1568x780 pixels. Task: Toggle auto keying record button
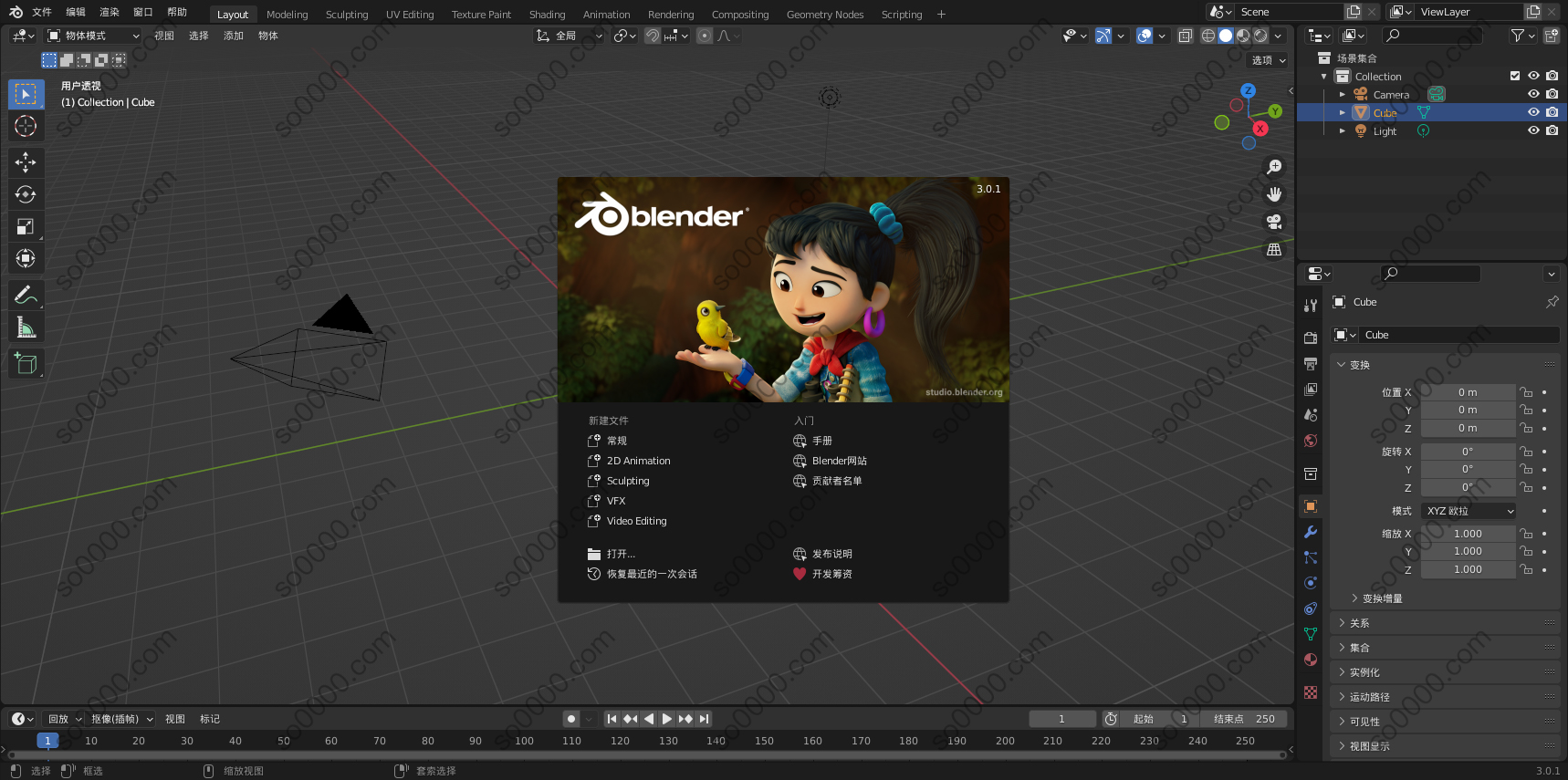click(x=571, y=719)
